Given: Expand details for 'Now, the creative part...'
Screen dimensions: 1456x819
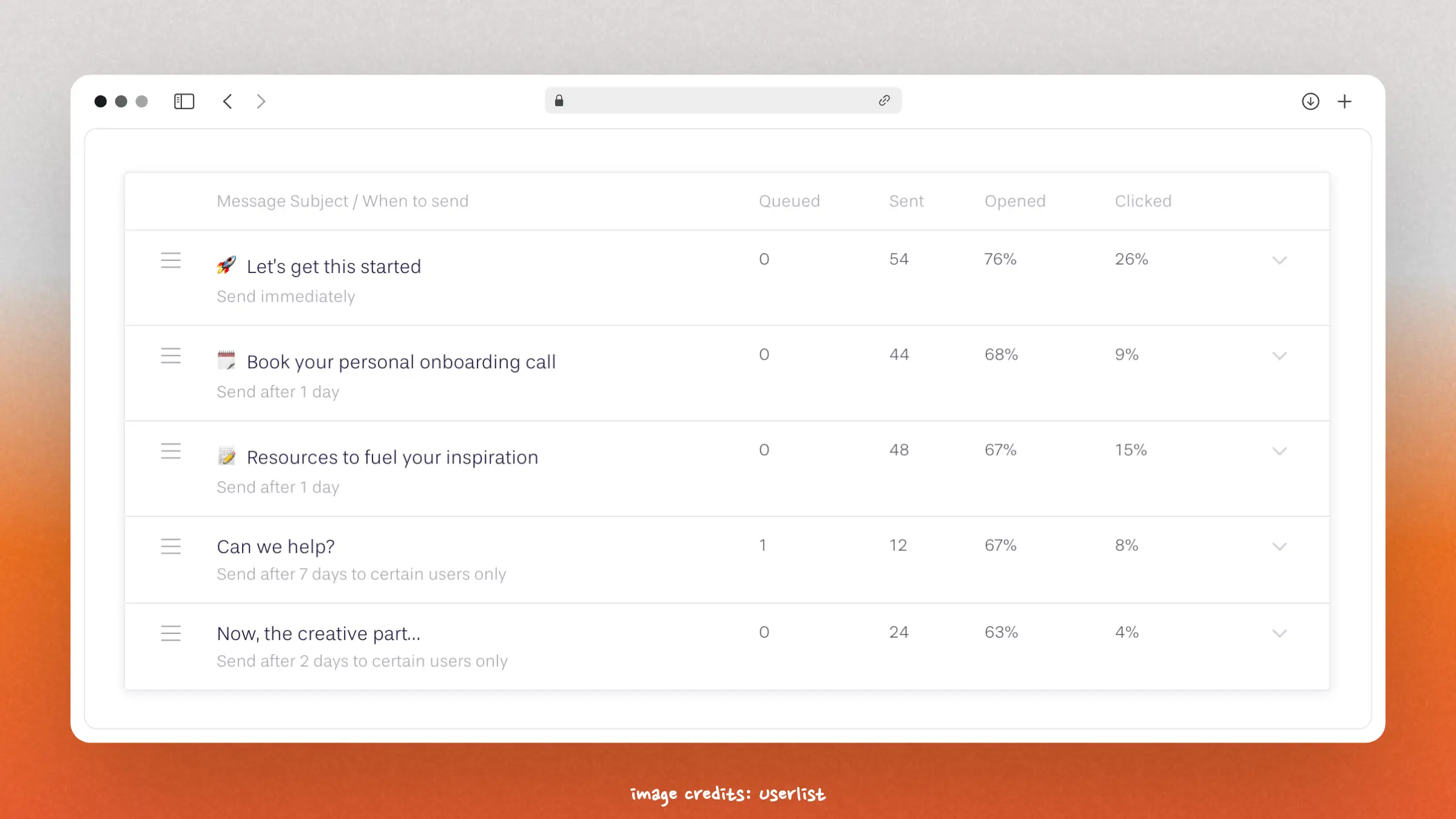Looking at the screenshot, I should click(x=1280, y=633).
